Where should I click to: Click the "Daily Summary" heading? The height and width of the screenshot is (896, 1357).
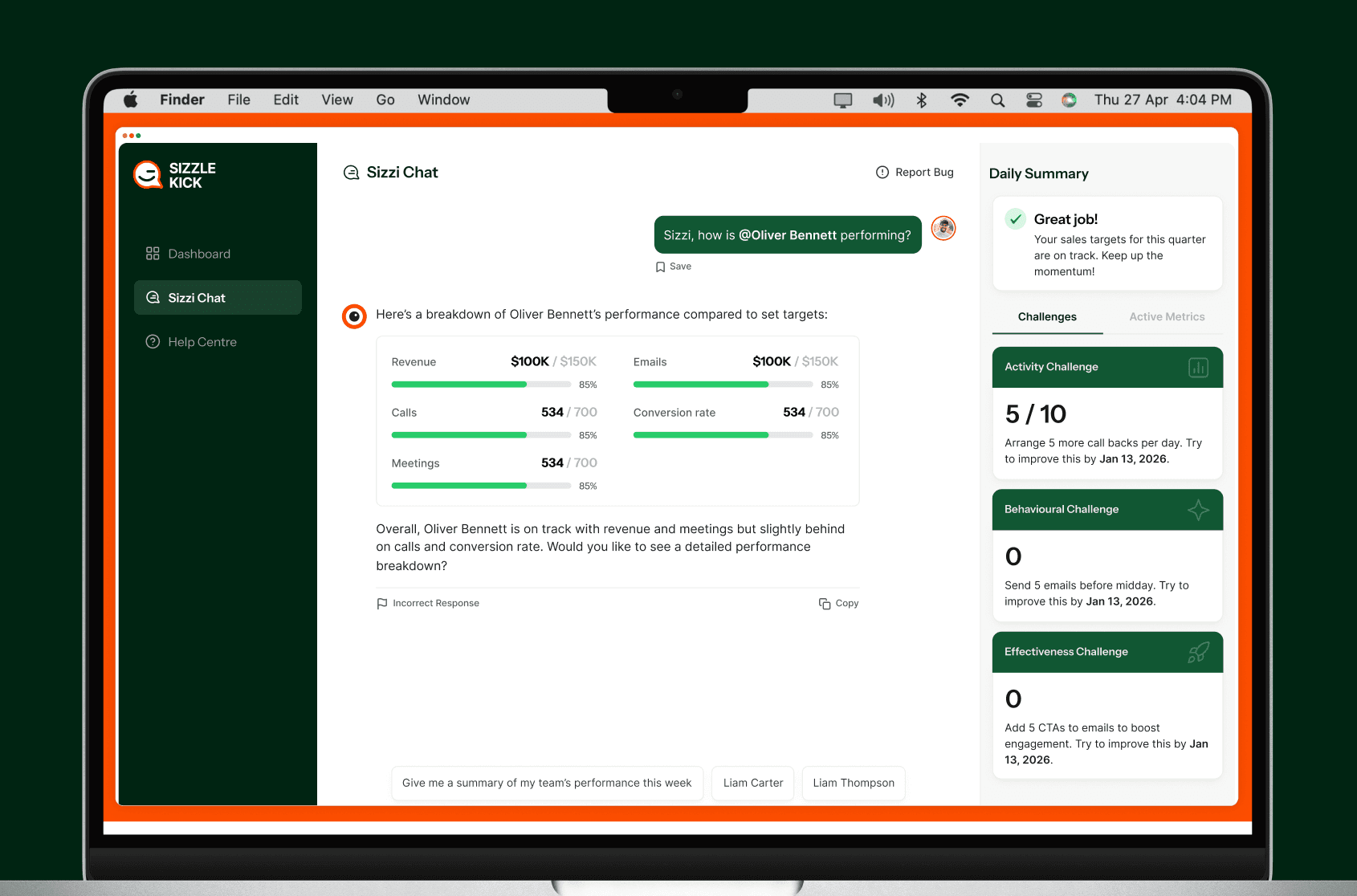coord(1038,173)
